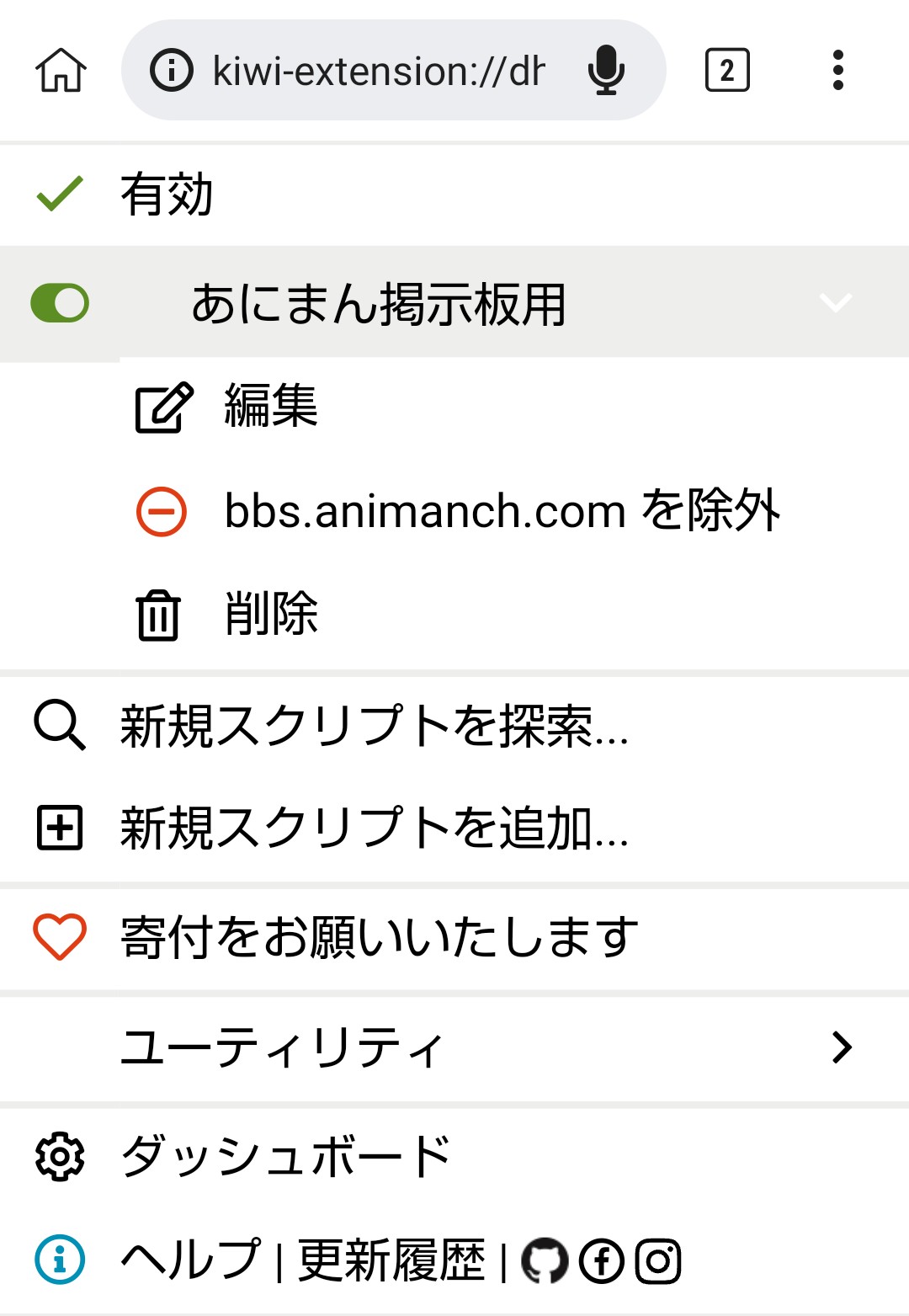Tap the microphone voice search icon
This screenshot has width=909, height=1316.
(x=606, y=70)
